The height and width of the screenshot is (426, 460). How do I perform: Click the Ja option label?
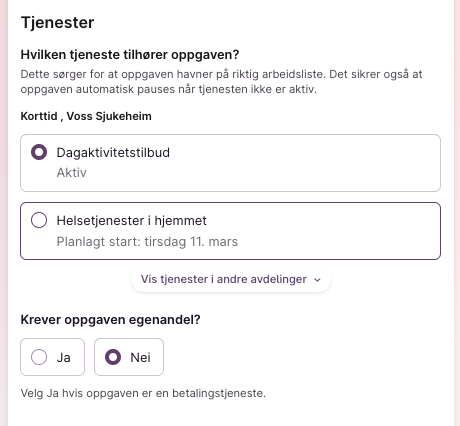pyautogui.click(x=63, y=357)
